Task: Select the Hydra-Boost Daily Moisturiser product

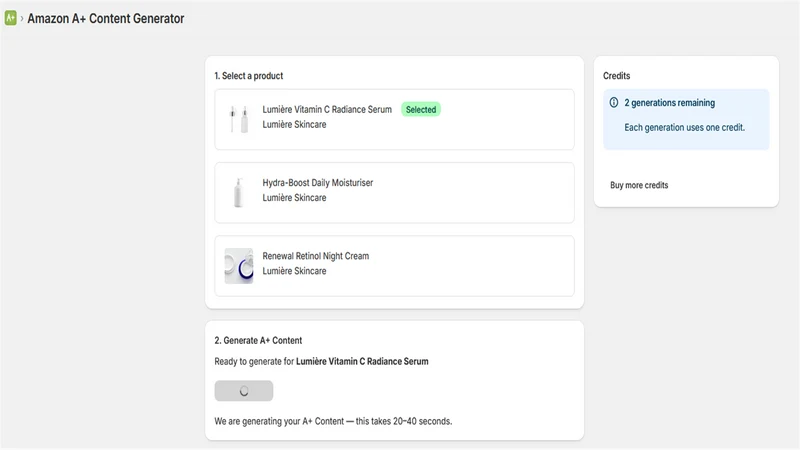Action: pos(394,192)
